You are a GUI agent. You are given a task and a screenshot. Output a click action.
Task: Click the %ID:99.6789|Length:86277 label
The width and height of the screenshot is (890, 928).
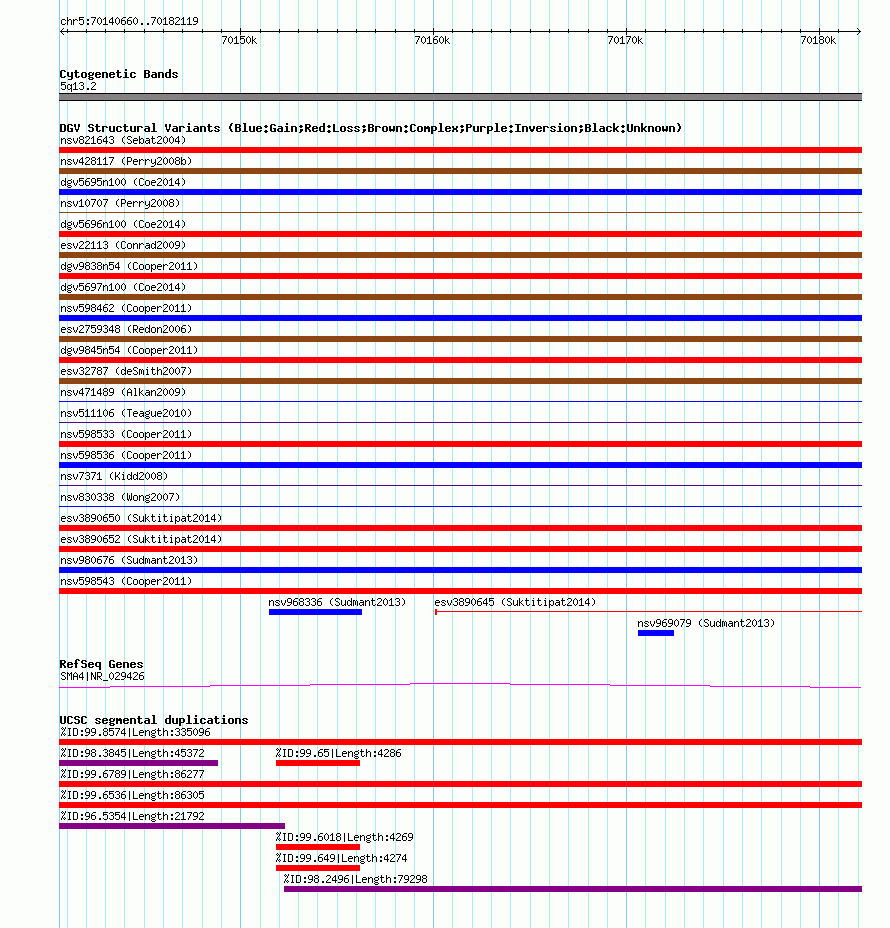click(x=133, y=774)
